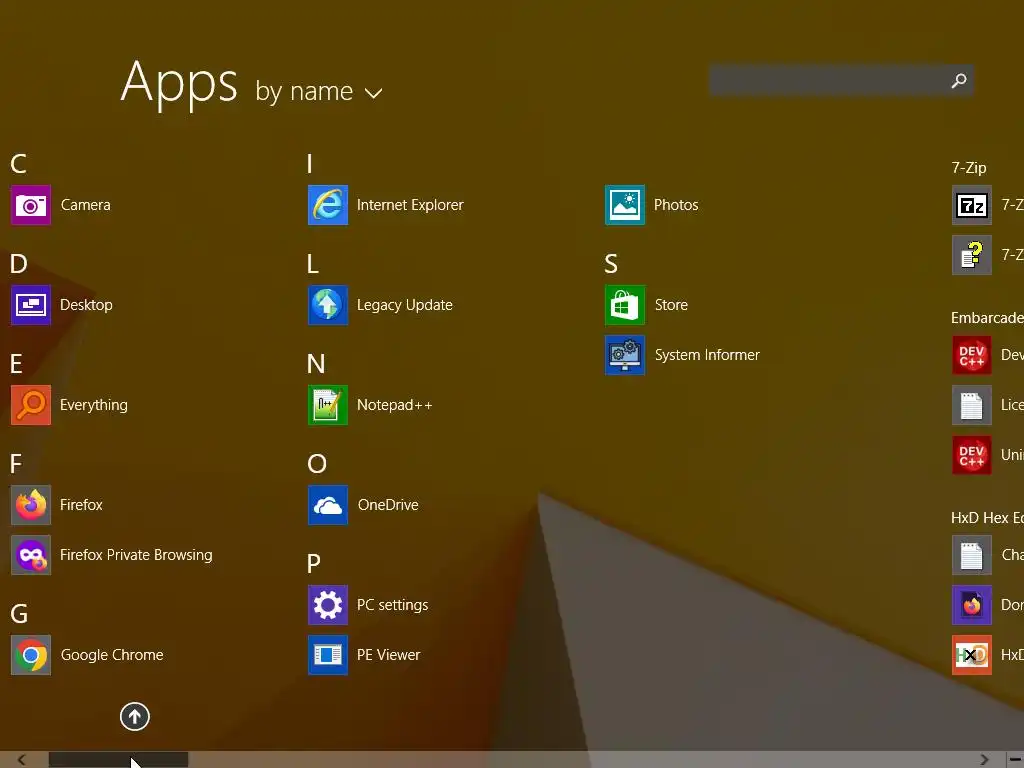Viewport: 1024px width, 768px height.
Task: Click the up-arrow button to return to Start
Action: click(135, 716)
